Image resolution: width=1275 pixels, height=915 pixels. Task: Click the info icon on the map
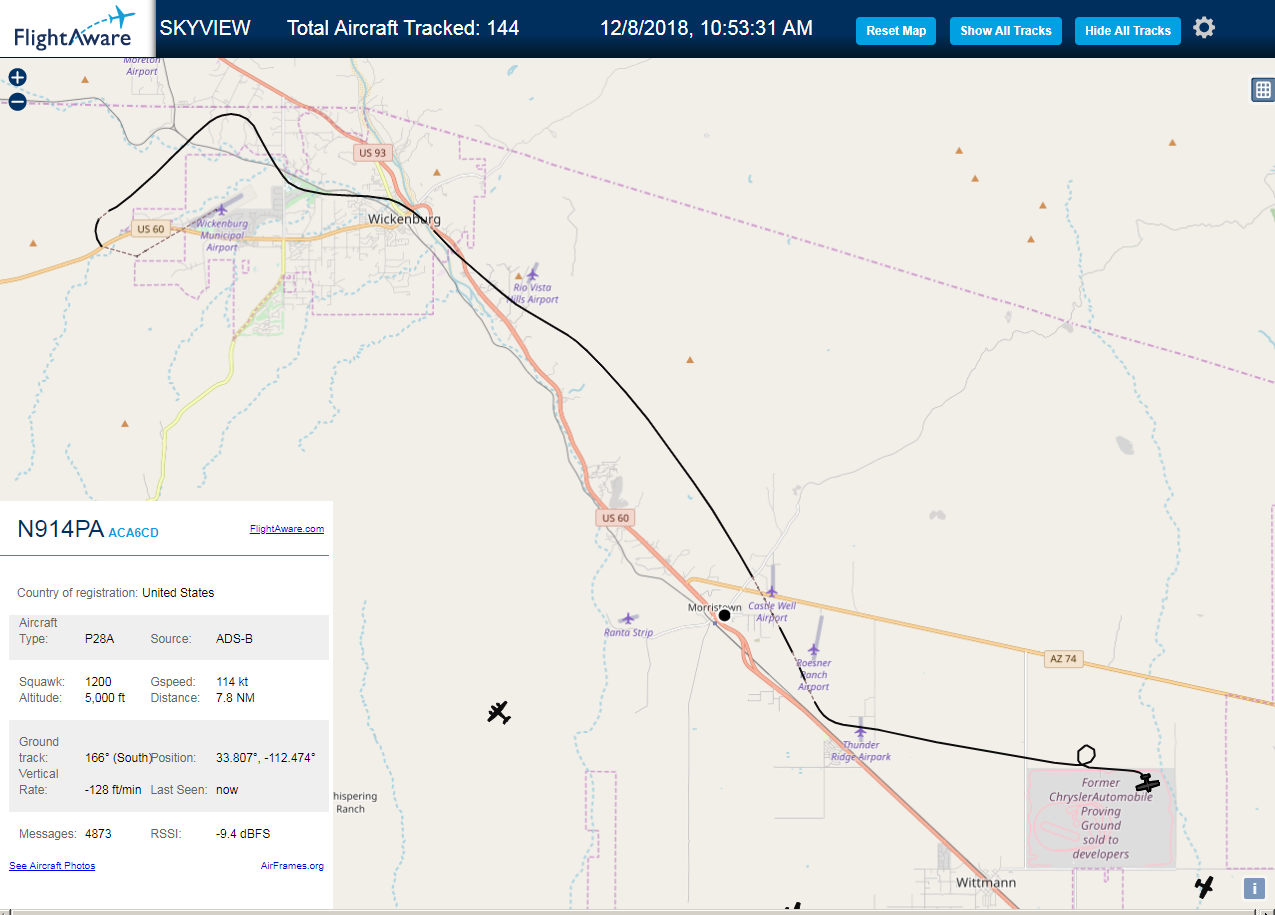pos(1254,888)
